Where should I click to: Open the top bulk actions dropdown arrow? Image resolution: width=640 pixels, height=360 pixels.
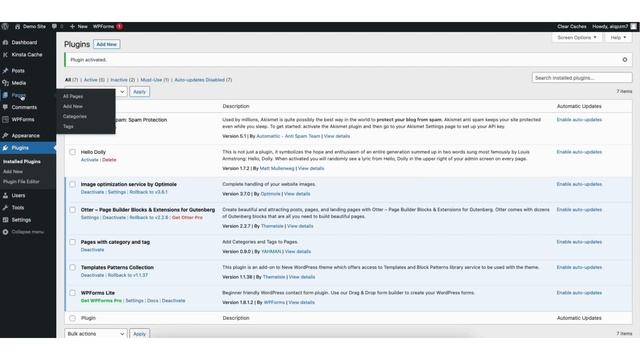pyautogui.click(x=122, y=92)
